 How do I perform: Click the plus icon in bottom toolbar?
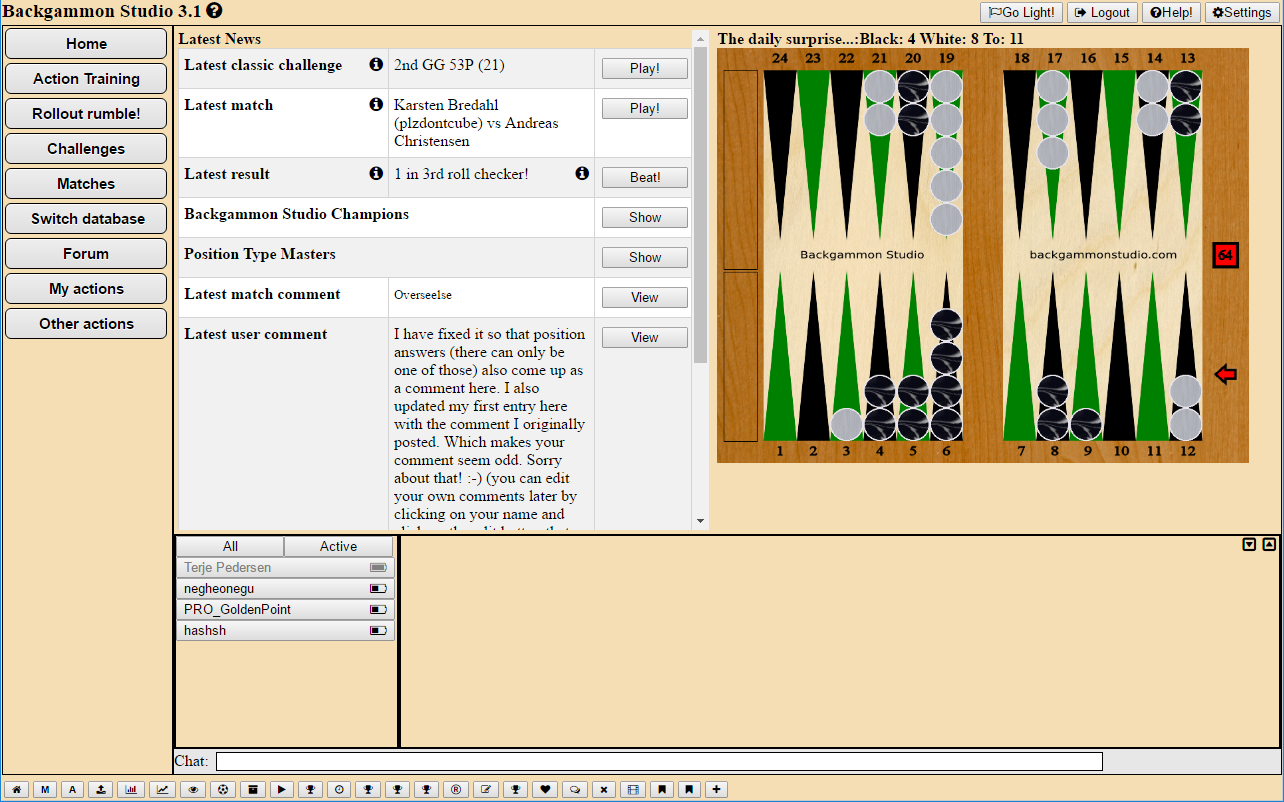pyautogui.click(x=716, y=790)
